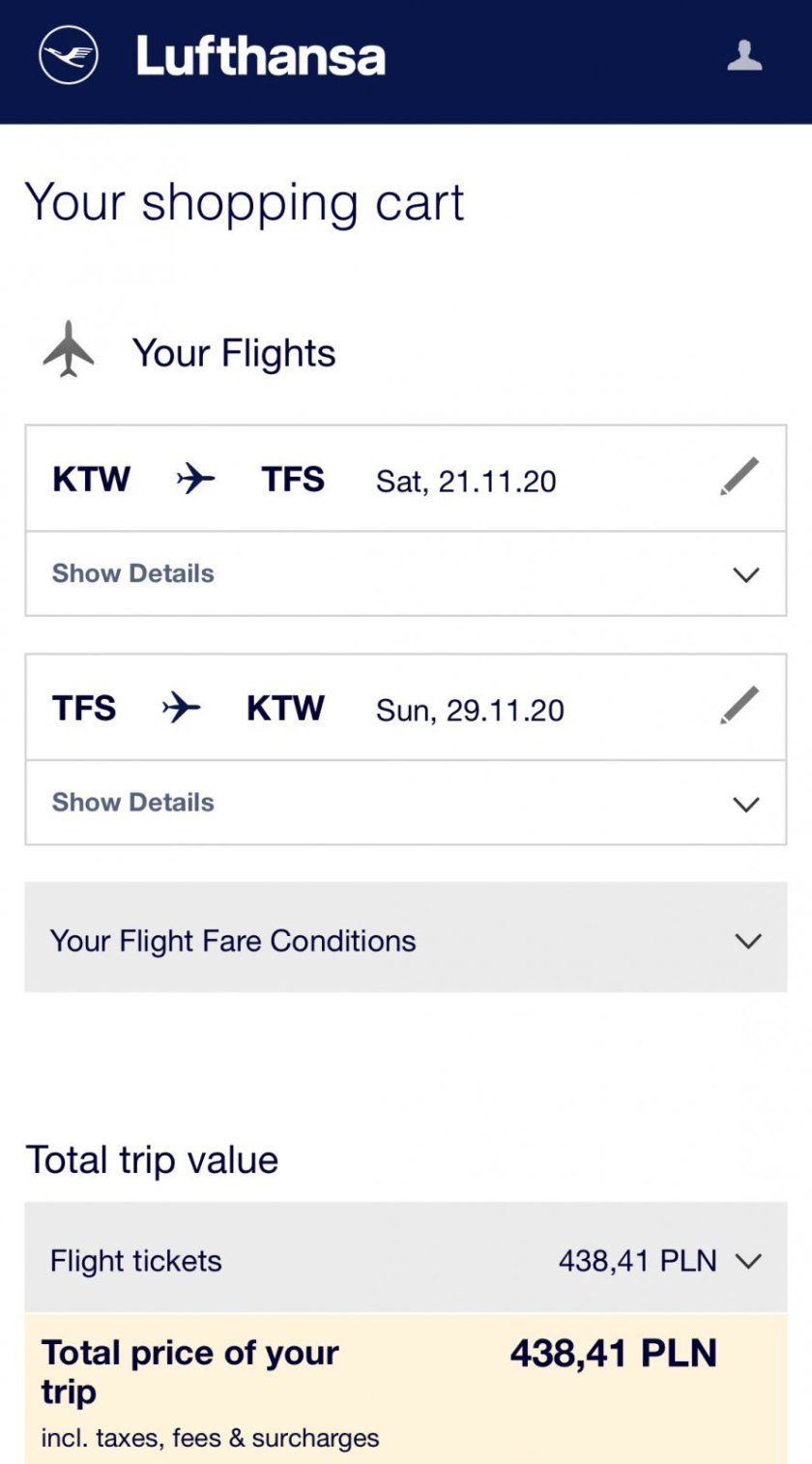The image size is (812, 1464).
Task: Click the plane arrow between KTW and TFS
Action: (195, 479)
